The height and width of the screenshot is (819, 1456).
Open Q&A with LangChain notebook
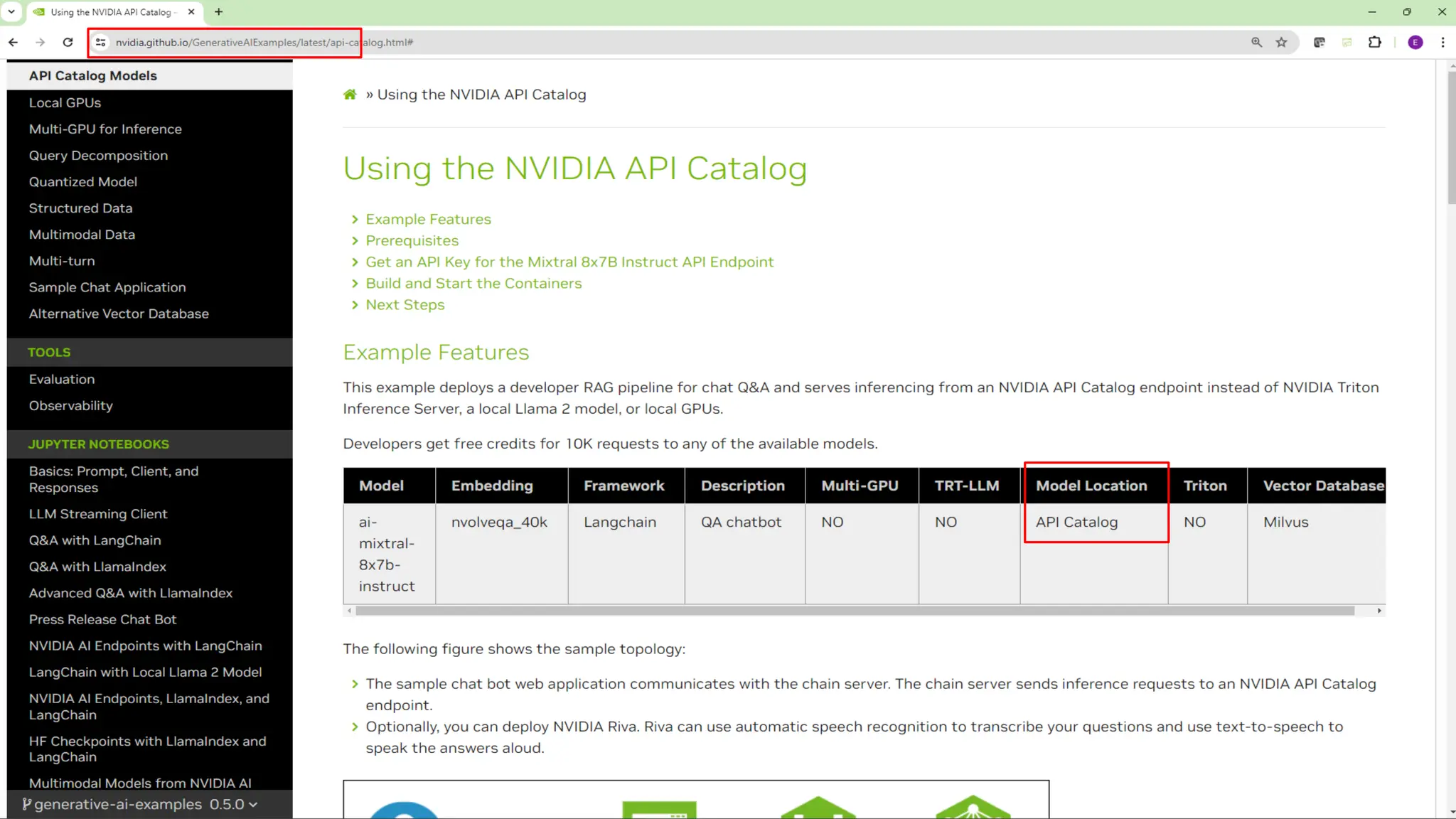pyautogui.click(x=95, y=540)
